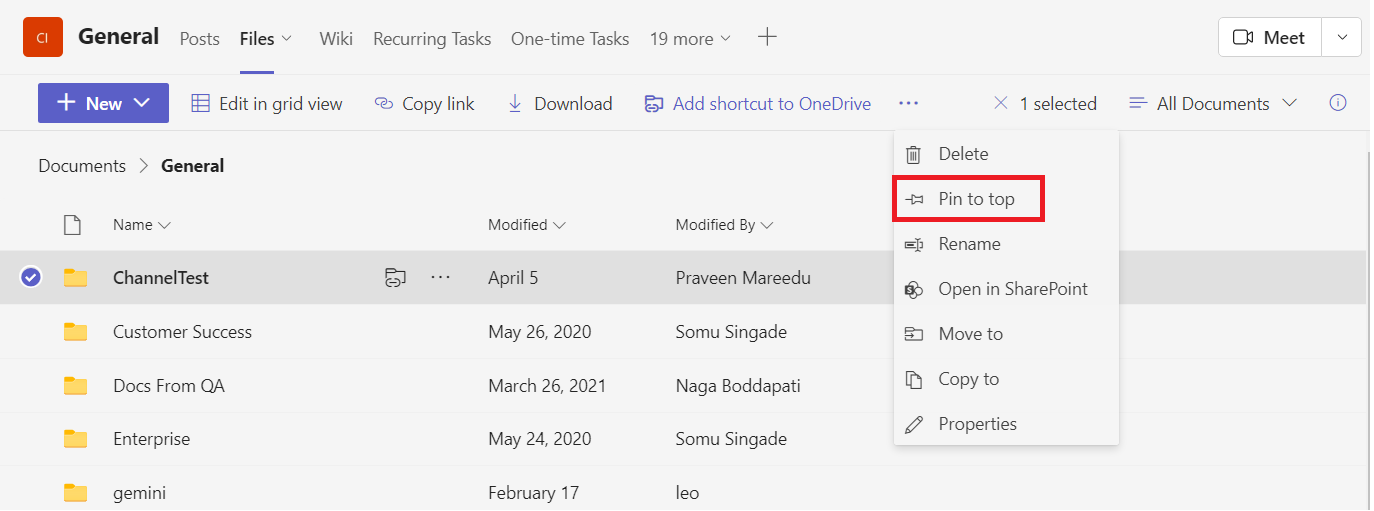Expand the Meet options dropdown arrow

tap(1342, 38)
